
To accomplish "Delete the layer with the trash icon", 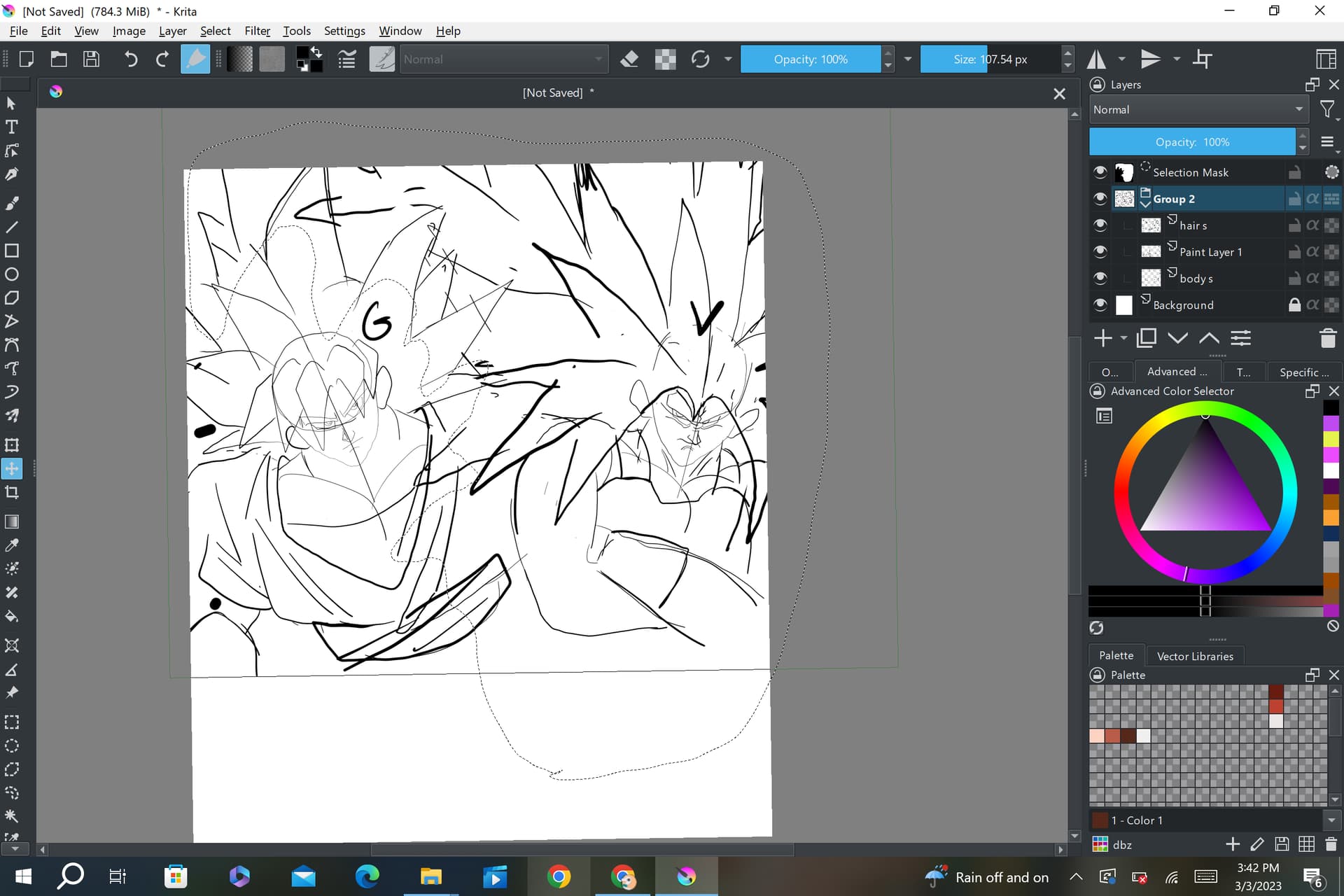I will coord(1328,339).
